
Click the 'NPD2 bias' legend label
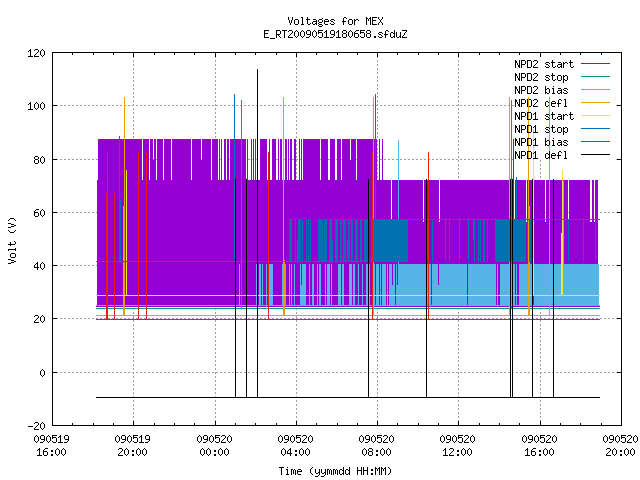click(x=541, y=90)
